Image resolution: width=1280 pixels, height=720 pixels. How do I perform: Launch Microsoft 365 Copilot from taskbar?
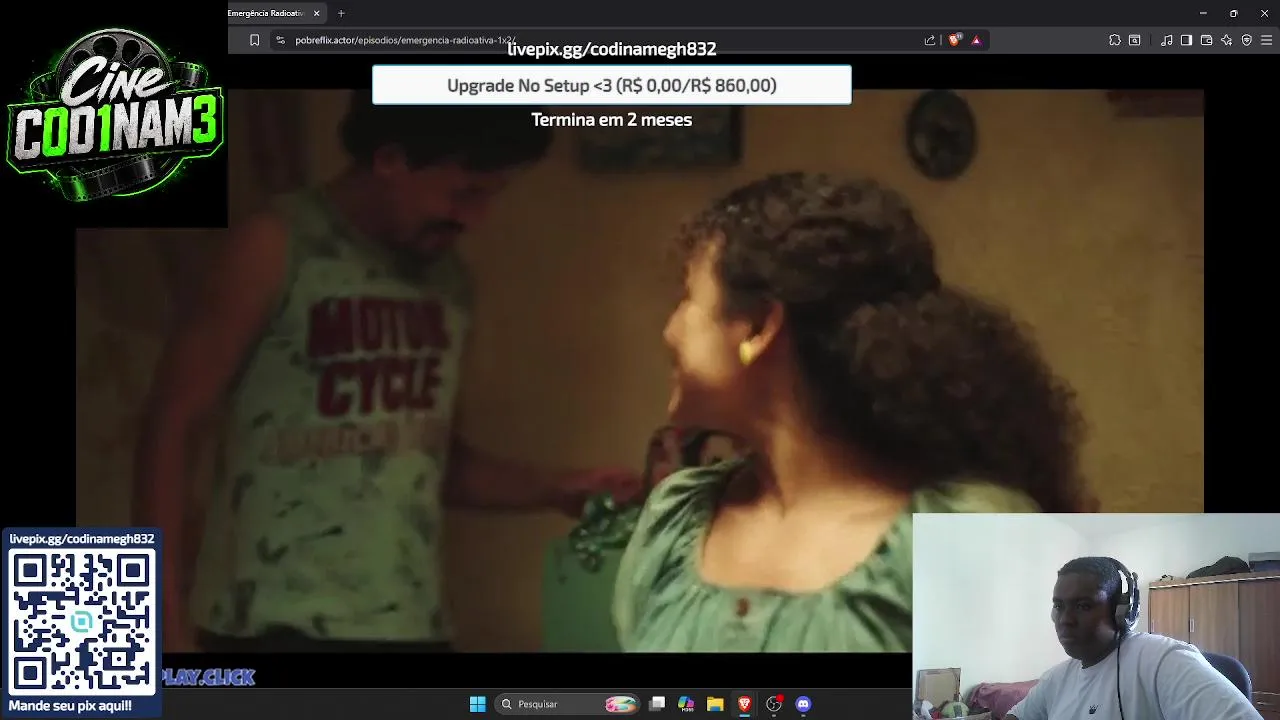point(686,704)
